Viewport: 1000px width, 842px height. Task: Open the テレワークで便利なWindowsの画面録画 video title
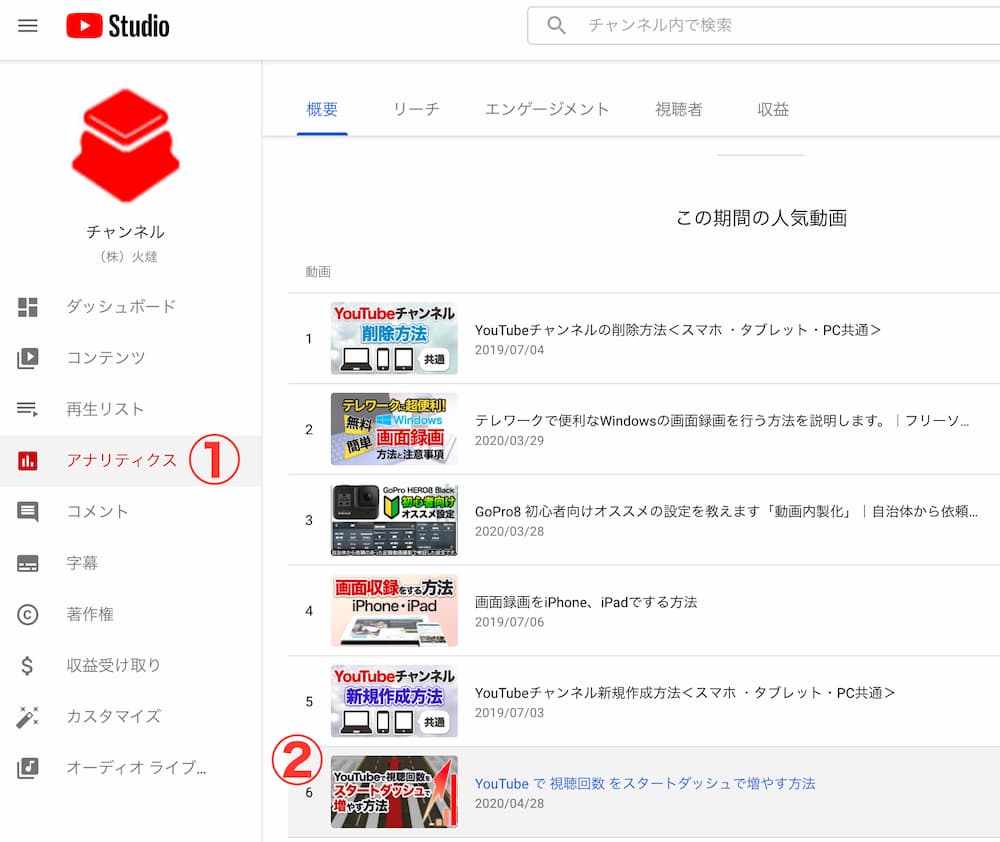(x=722, y=420)
